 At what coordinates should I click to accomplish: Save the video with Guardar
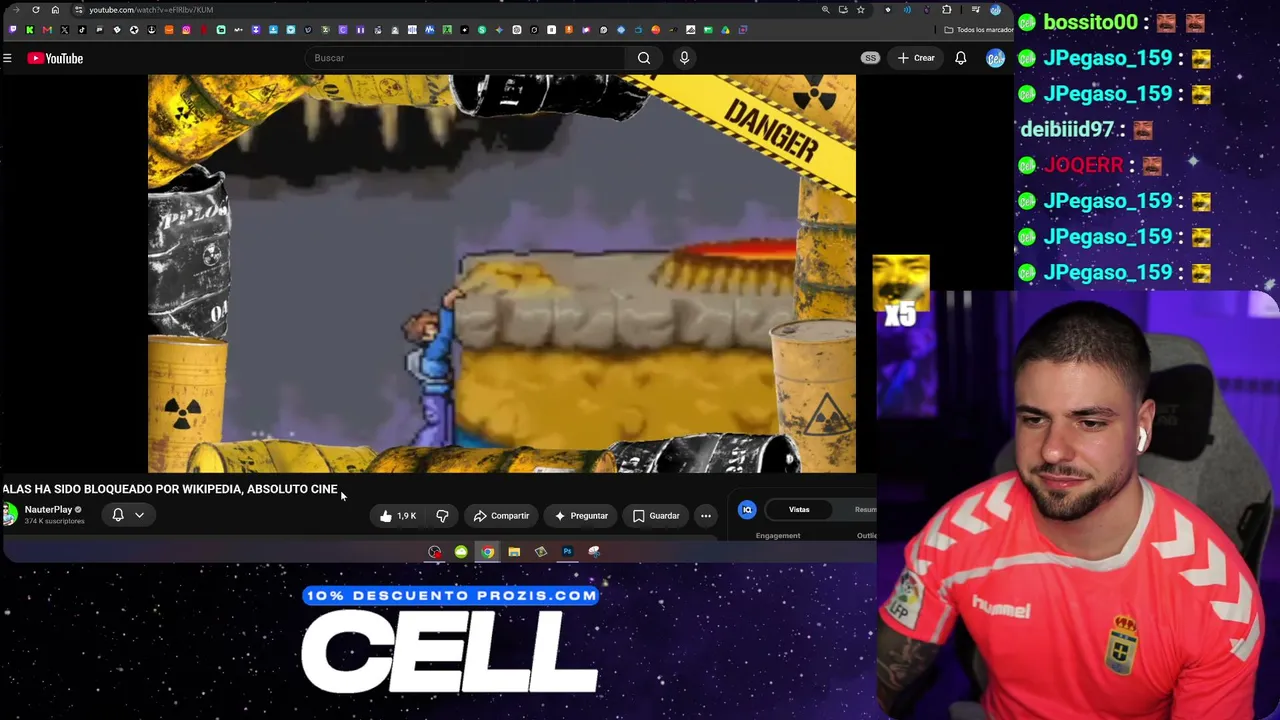click(656, 516)
